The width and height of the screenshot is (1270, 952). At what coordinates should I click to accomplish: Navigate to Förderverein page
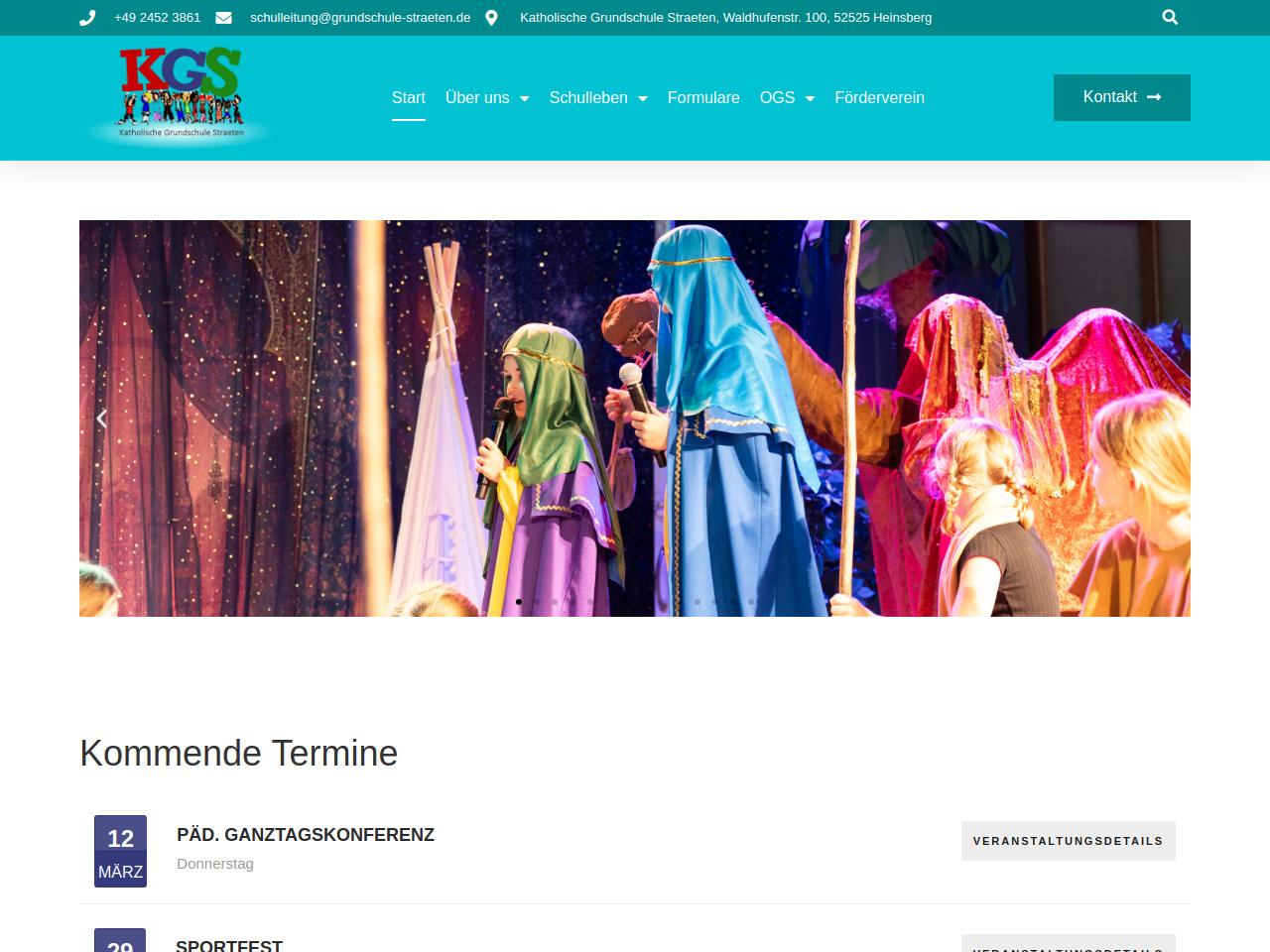tap(879, 97)
